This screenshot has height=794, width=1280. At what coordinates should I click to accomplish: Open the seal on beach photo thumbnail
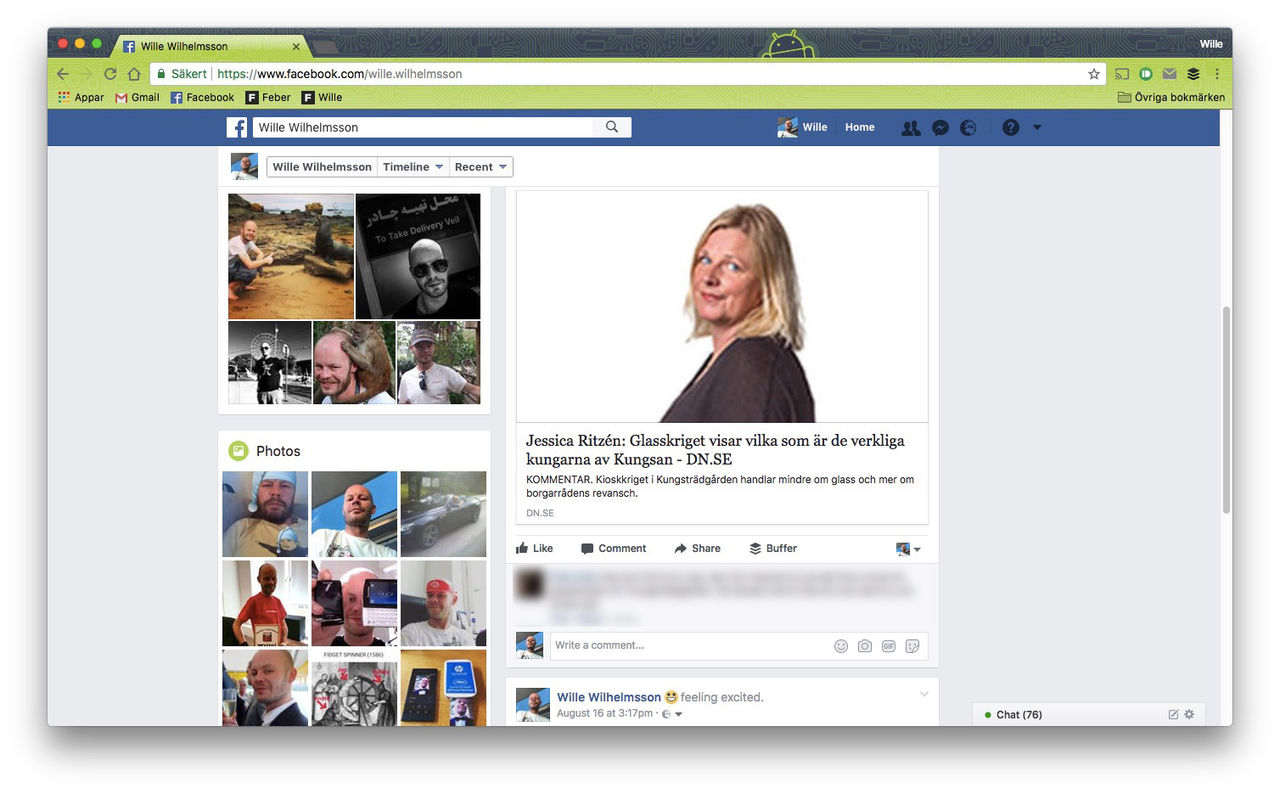click(x=291, y=256)
